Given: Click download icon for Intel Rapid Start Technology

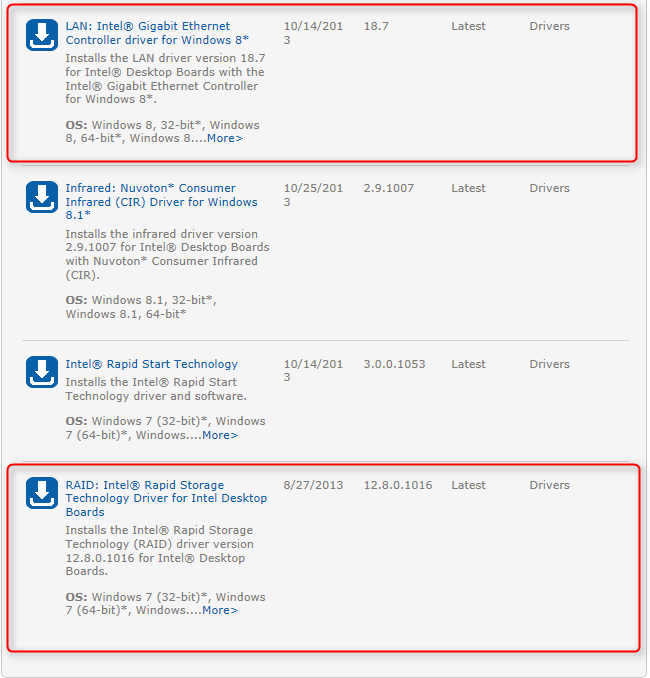Looking at the screenshot, I should (42, 372).
